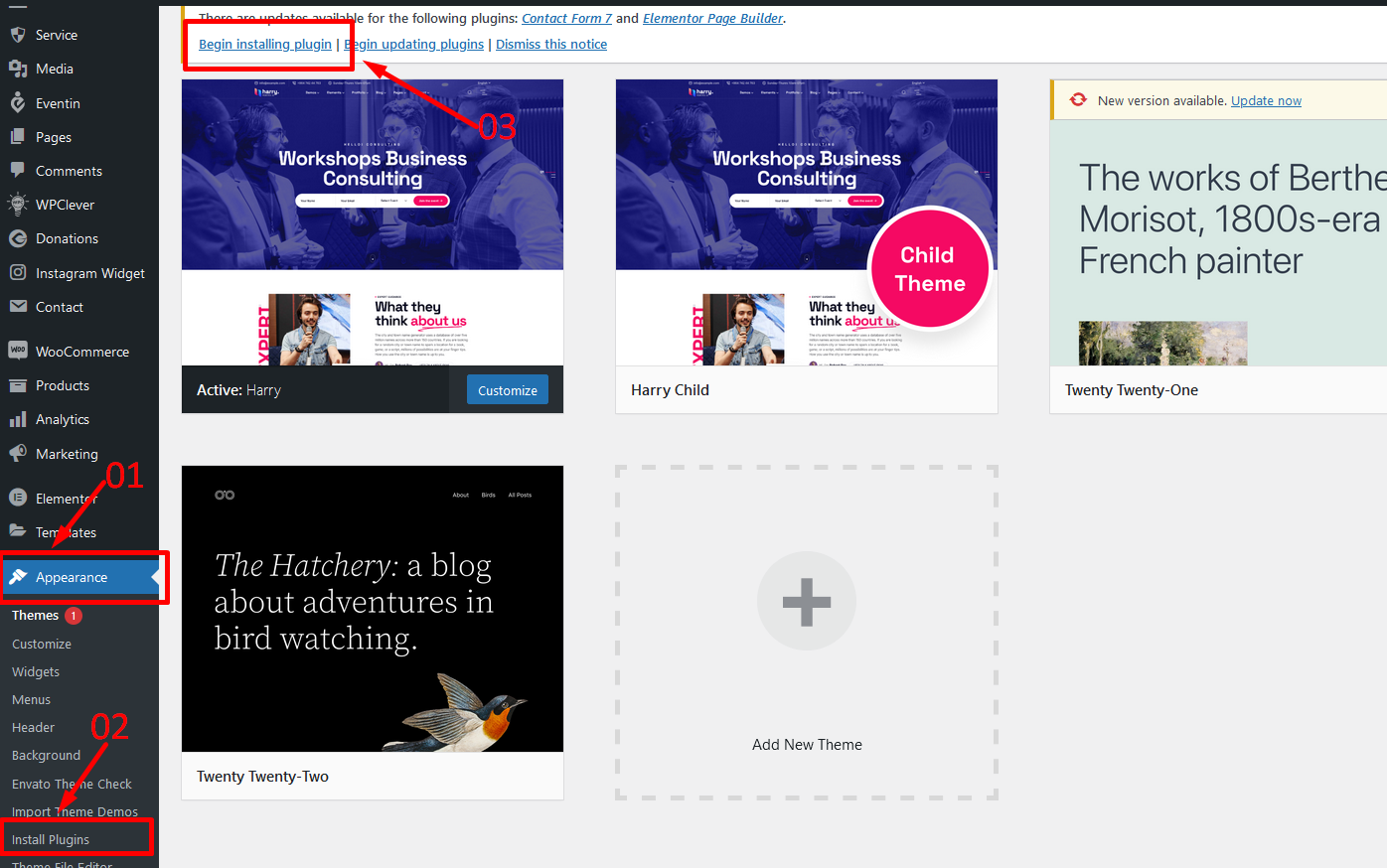Click the Media icon in sidebar

18,69
